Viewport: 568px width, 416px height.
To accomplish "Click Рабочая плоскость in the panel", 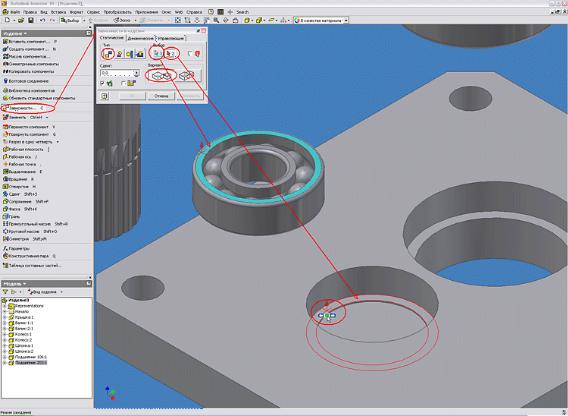I will [x=25, y=149].
